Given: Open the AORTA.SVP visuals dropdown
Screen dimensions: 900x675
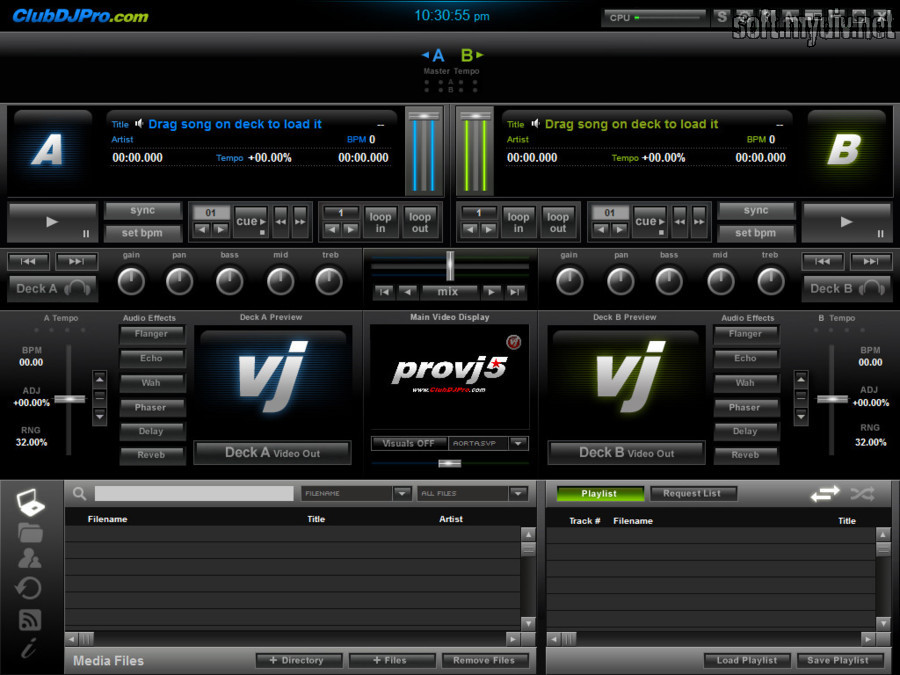Looking at the screenshot, I should [x=518, y=444].
